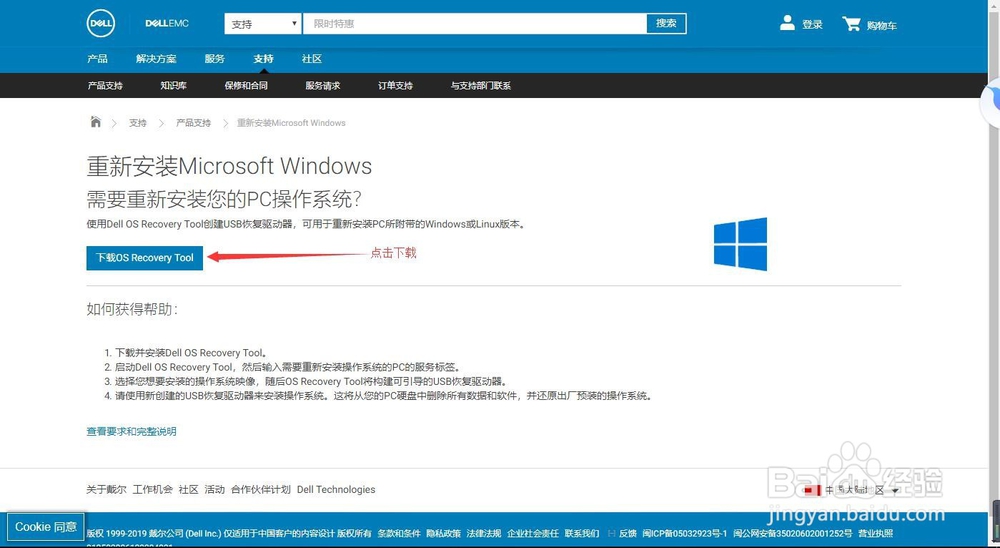The height and width of the screenshot is (548, 1000).
Task: Click the Cookie 同意 button
Action: pos(46,527)
